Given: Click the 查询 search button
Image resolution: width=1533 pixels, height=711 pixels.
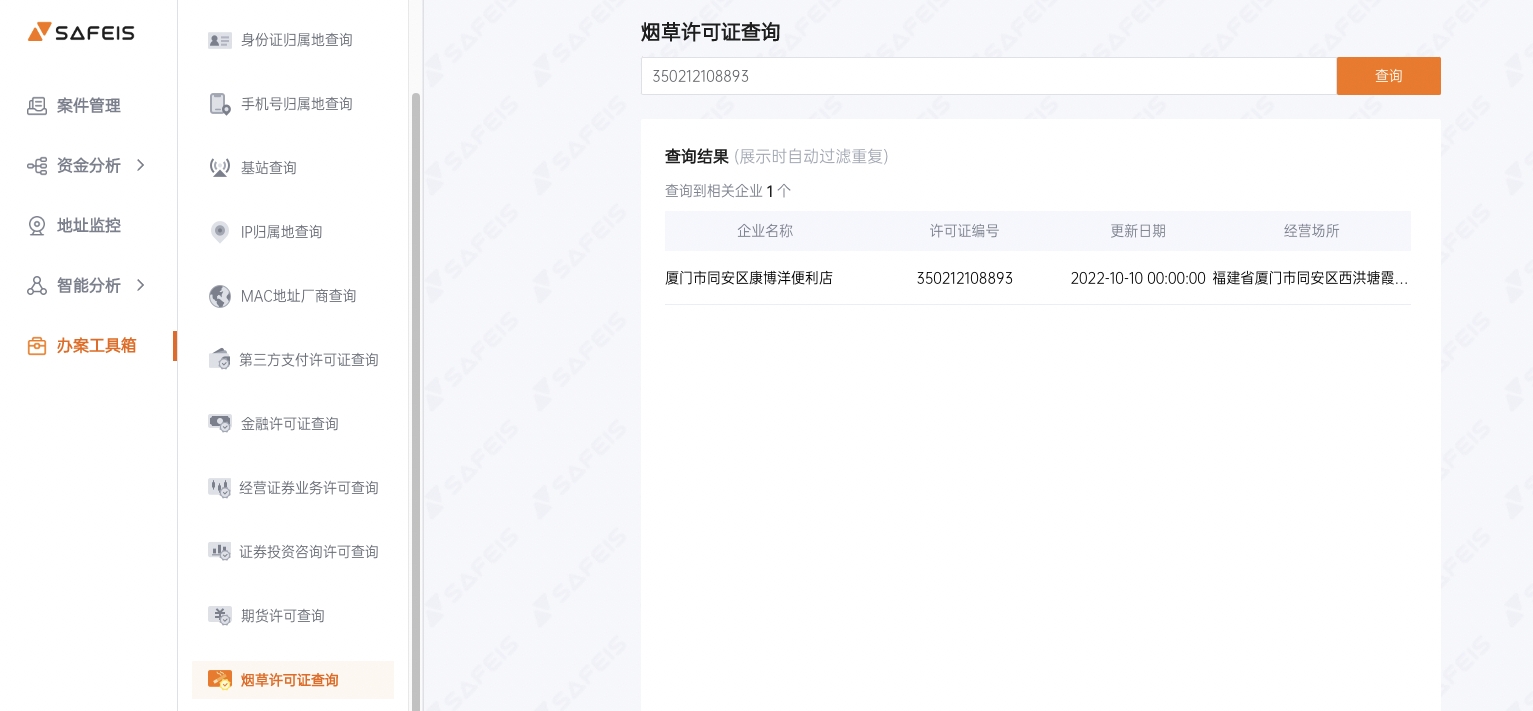Looking at the screenshot, I should coord(1389,76).
